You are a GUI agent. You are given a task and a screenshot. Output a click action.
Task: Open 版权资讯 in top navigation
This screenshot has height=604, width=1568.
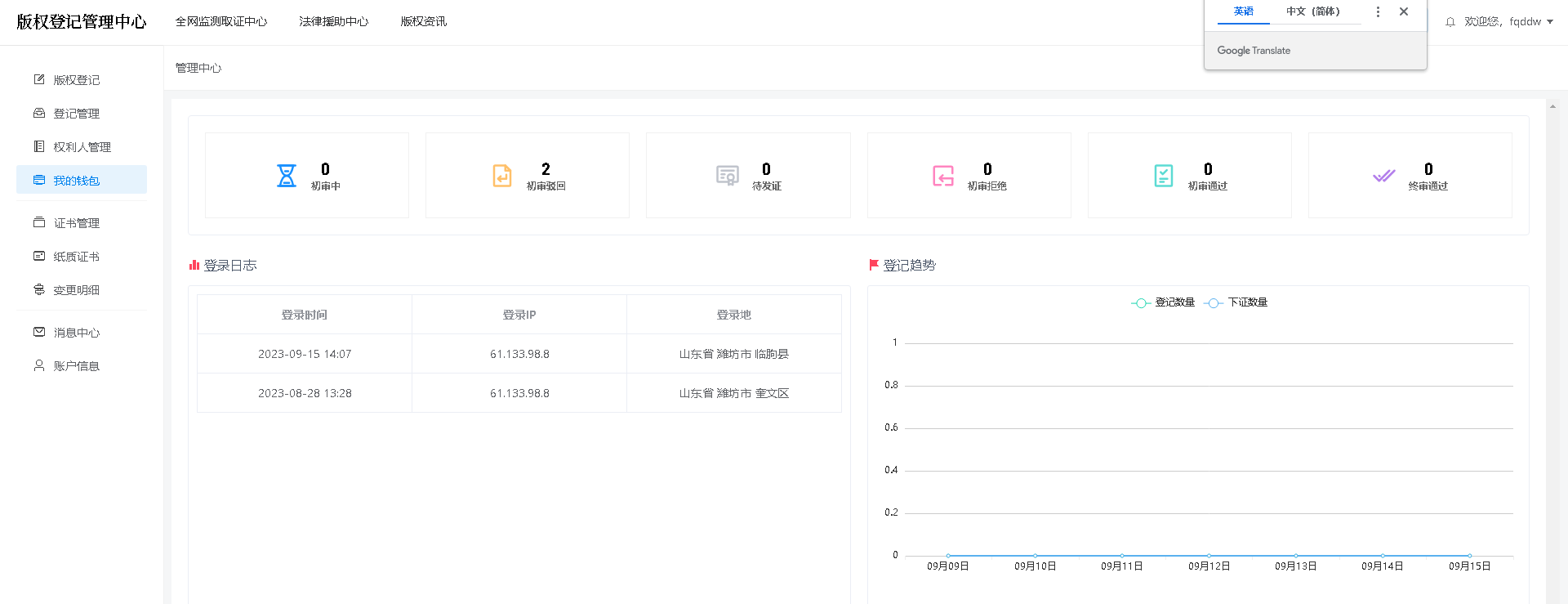[424, 21]
